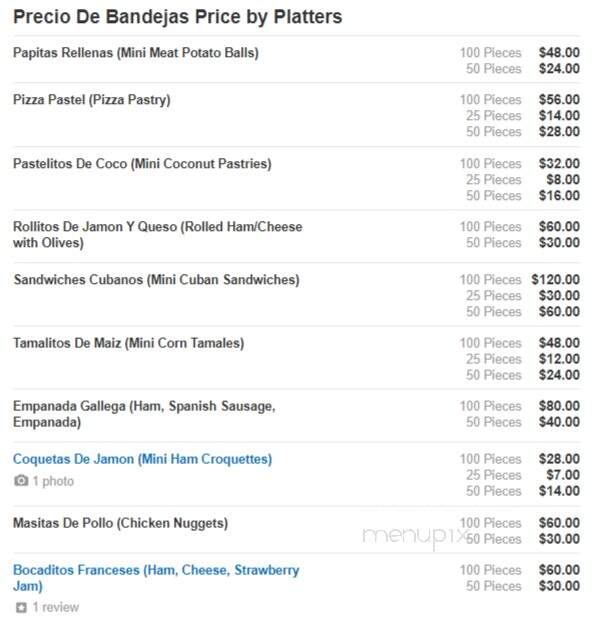Click the camera icon beside 1 photo
Screen dimensions: 595x618
pos(21,480)
